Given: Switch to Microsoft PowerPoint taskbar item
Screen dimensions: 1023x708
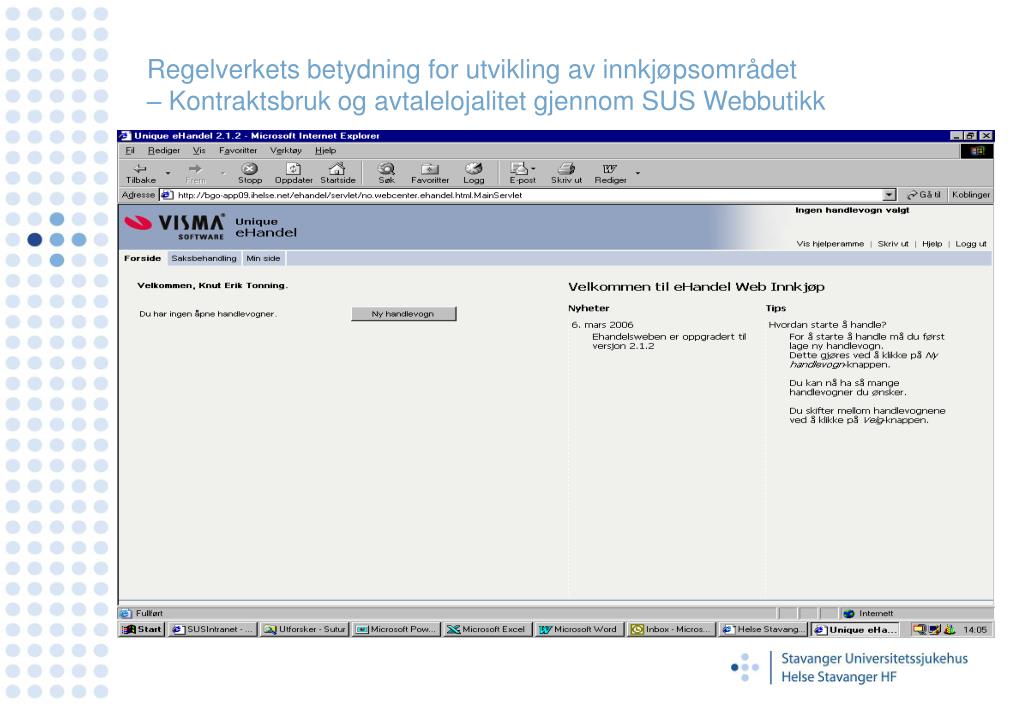Looking at the screenshot, I should point(396,630).
